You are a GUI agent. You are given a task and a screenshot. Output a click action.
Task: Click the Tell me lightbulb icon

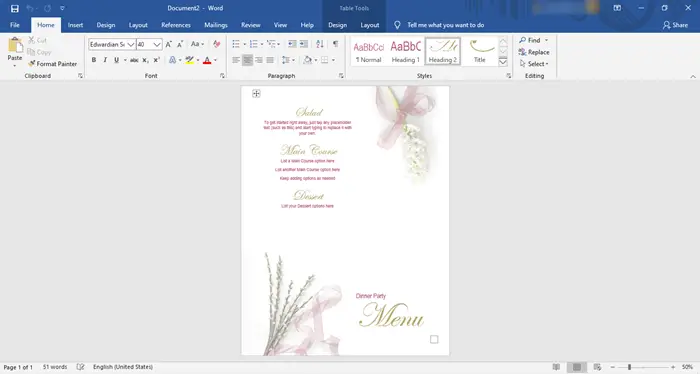tap(397, 25)
